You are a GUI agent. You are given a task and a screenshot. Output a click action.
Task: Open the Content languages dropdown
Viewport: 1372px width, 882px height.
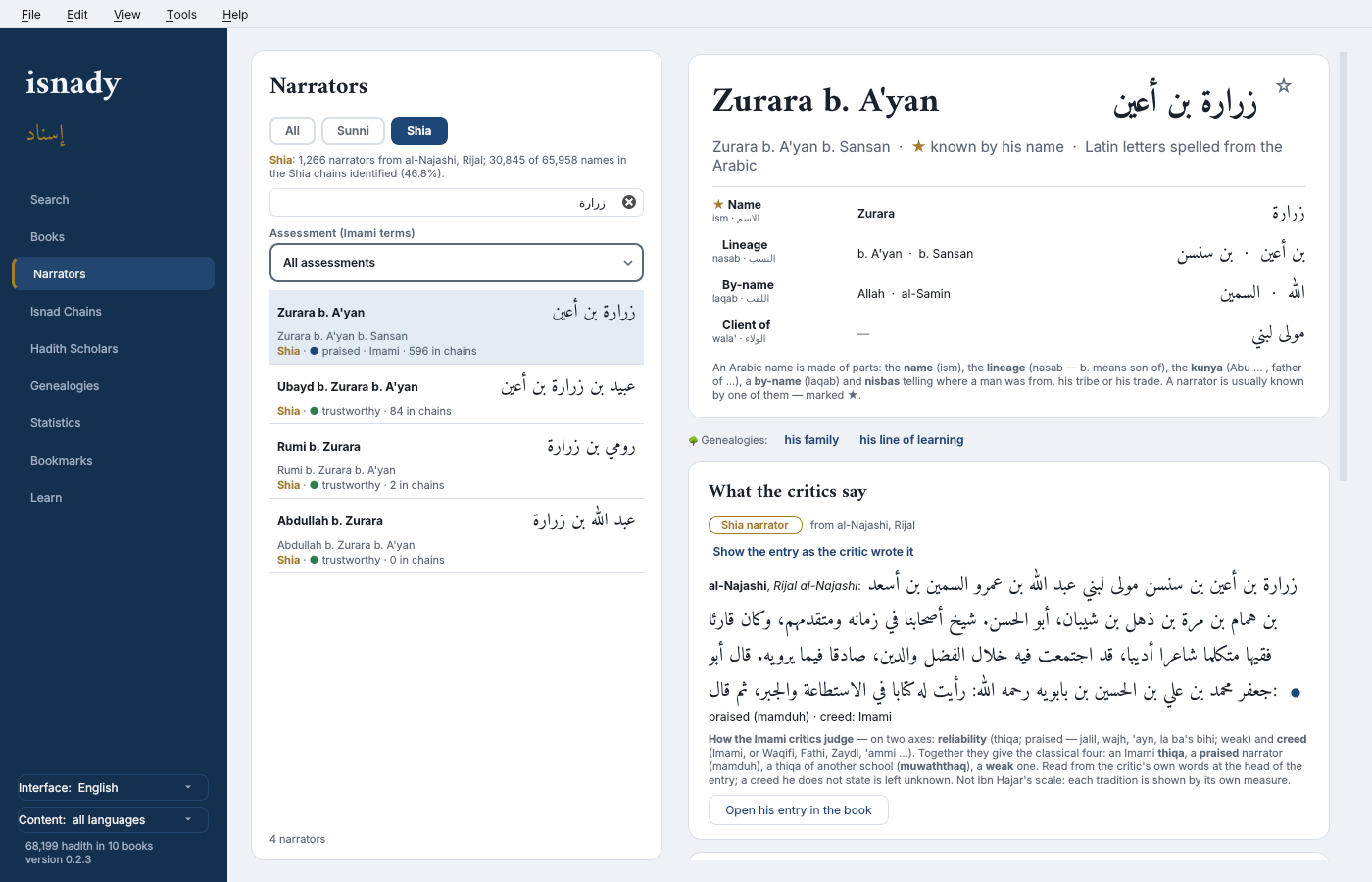click(x=113, y=820)
